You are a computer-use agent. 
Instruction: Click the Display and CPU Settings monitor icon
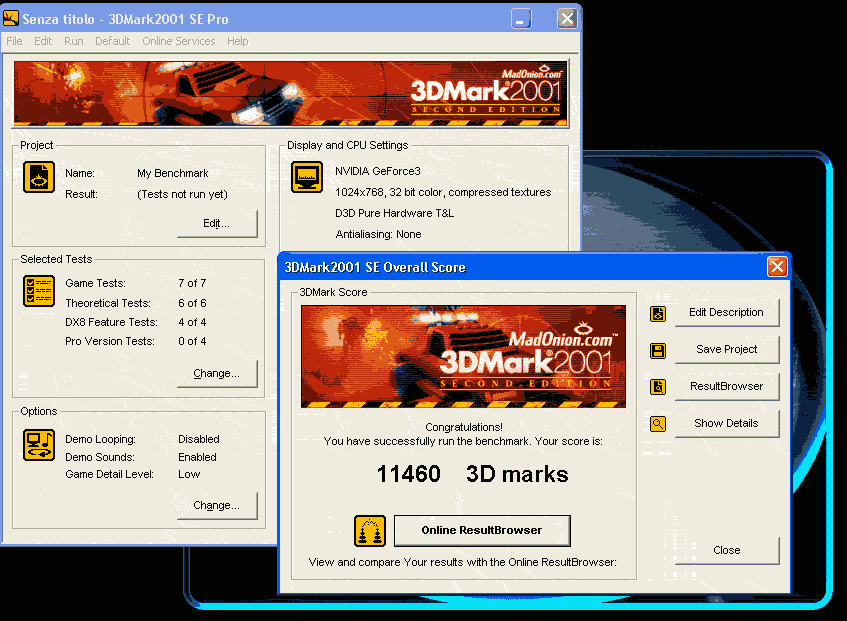pos(307,177)
